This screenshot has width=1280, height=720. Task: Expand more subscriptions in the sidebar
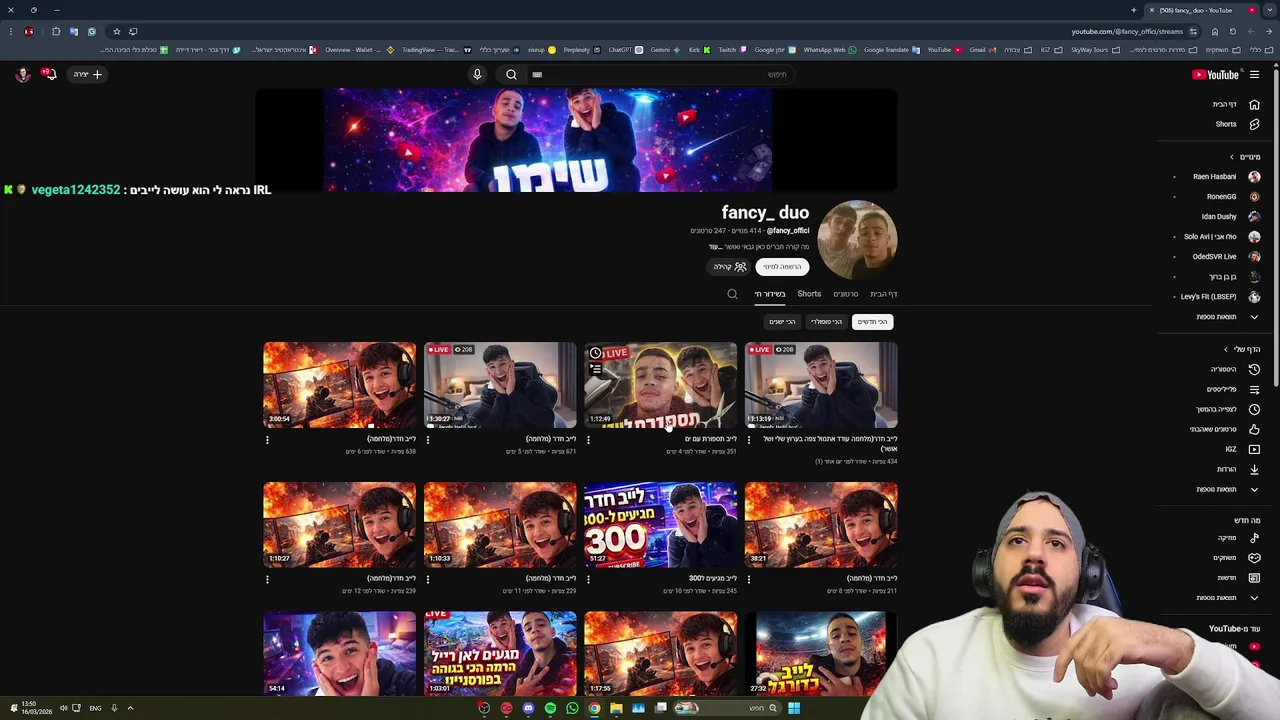(1228, 317)
